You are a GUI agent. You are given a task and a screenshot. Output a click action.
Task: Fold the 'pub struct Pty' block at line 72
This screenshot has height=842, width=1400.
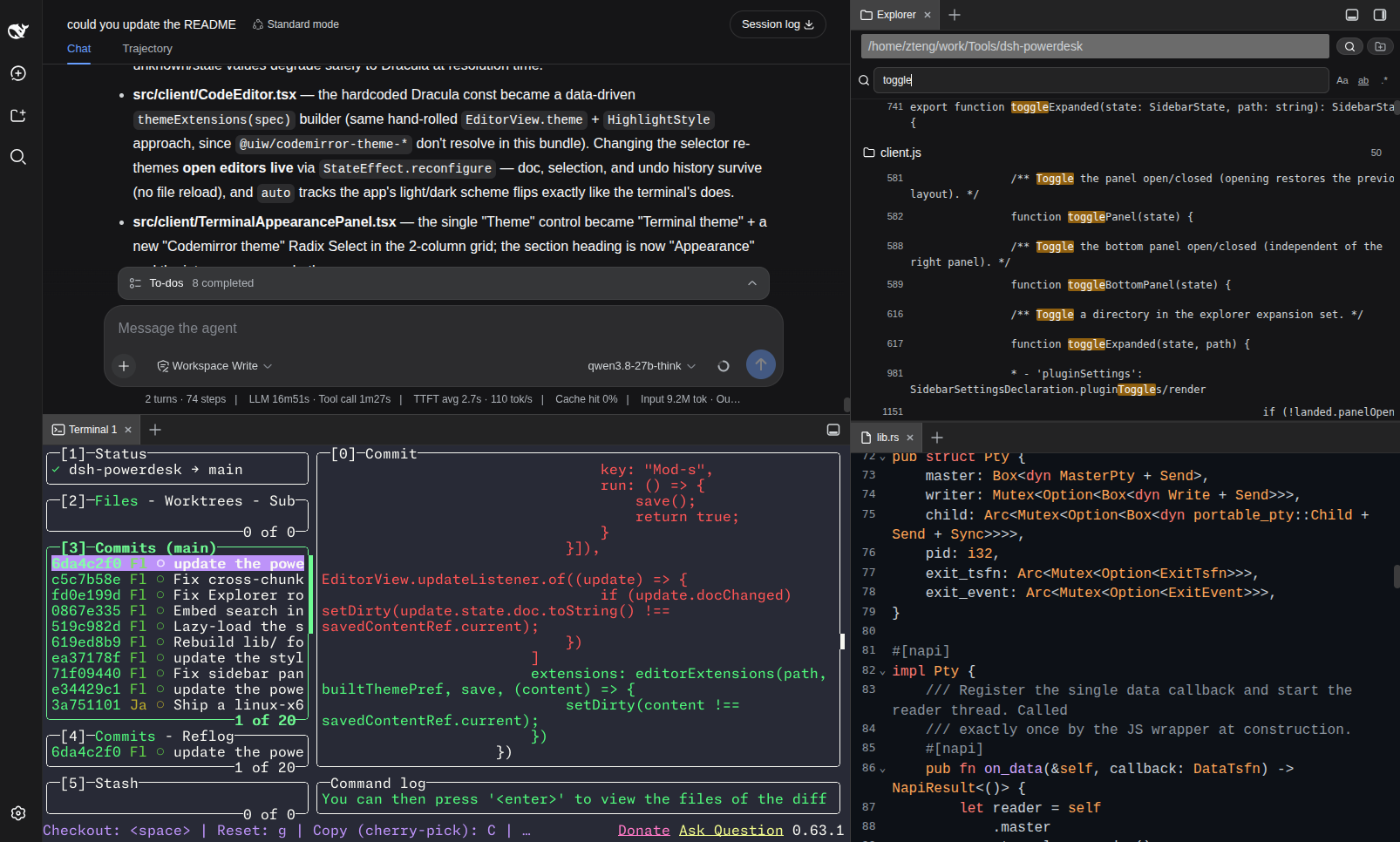(x=882, y=458)
